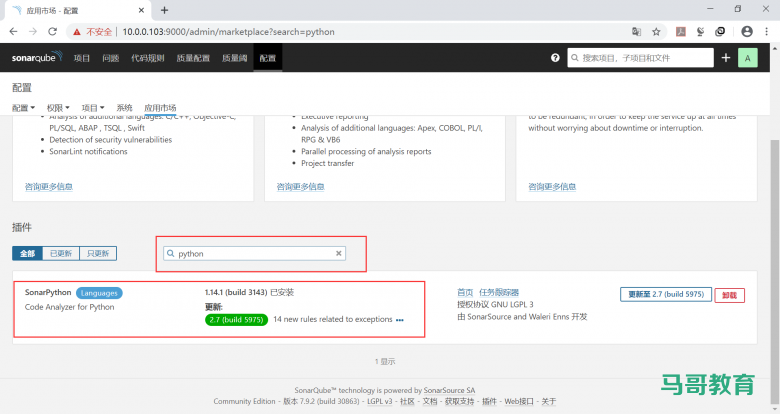Expand the 配置 dropdown submenu
This screenshot has height=414, width=780.
(x=24, y=108)
